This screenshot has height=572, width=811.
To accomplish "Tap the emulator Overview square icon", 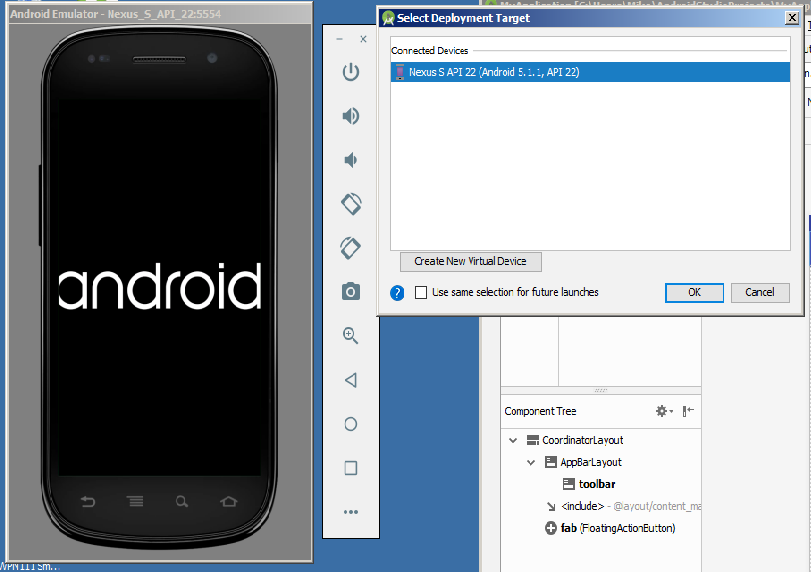I will pyautogui.click(x=351, y=468).
